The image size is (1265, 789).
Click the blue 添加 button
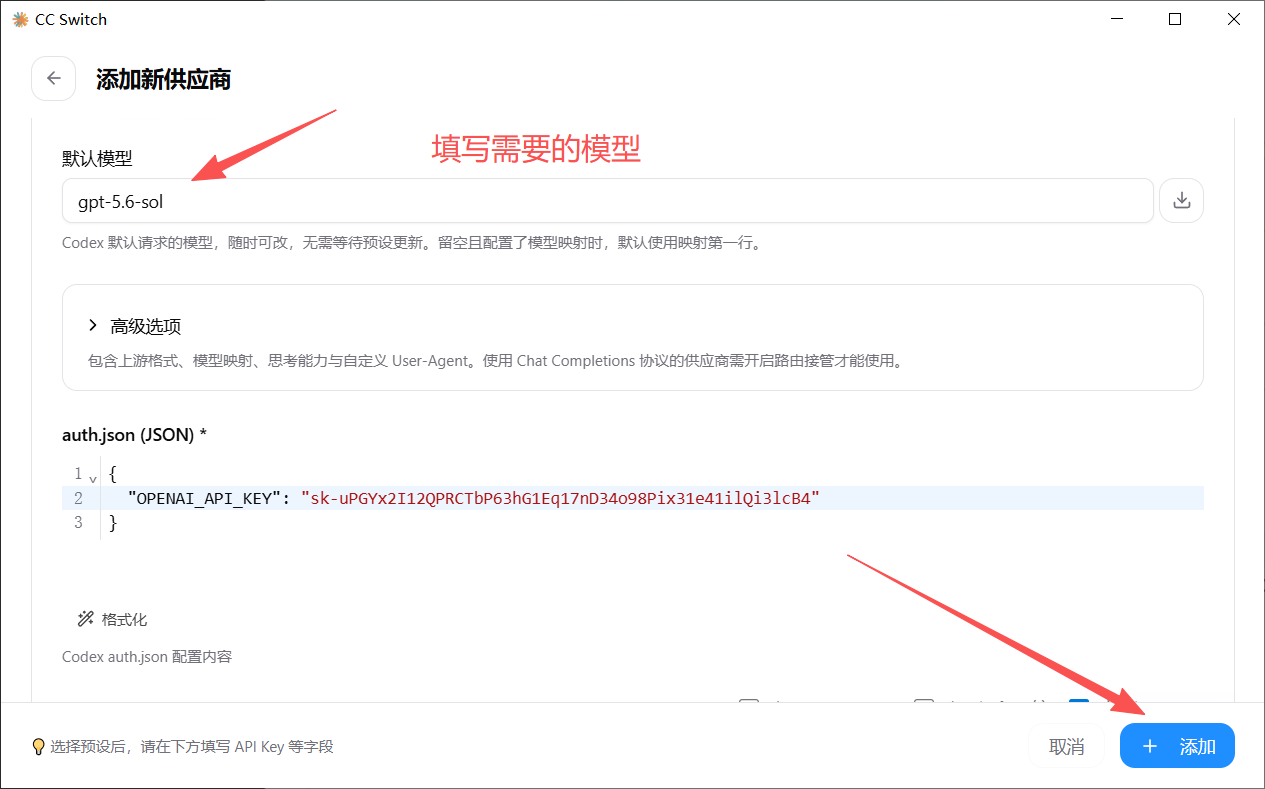click(1177, 746)
